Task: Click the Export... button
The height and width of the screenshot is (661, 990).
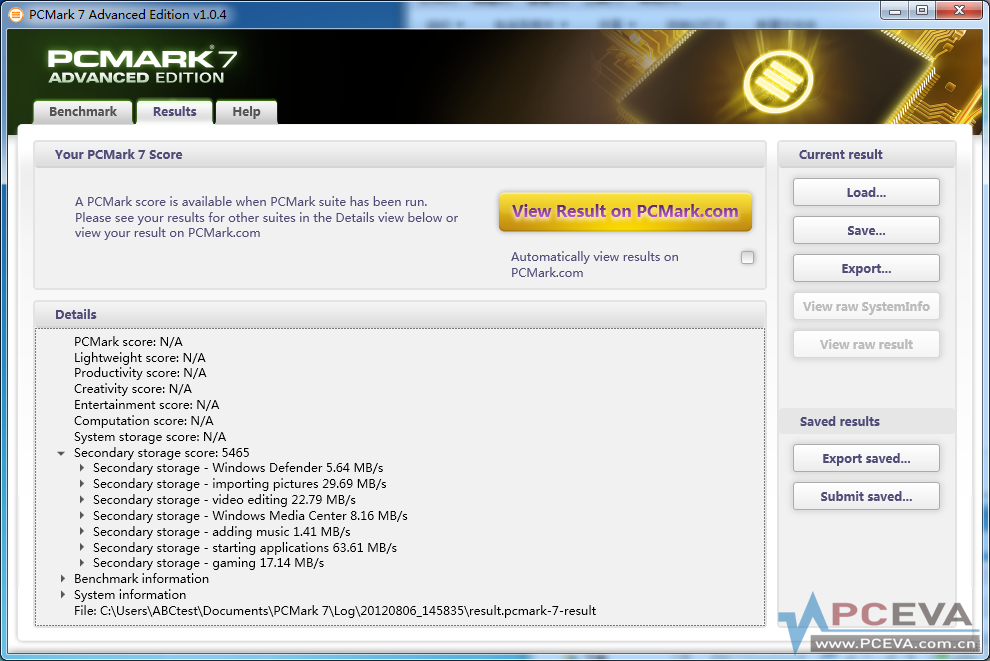Action: pyautogui.click(x=866, y=268)
